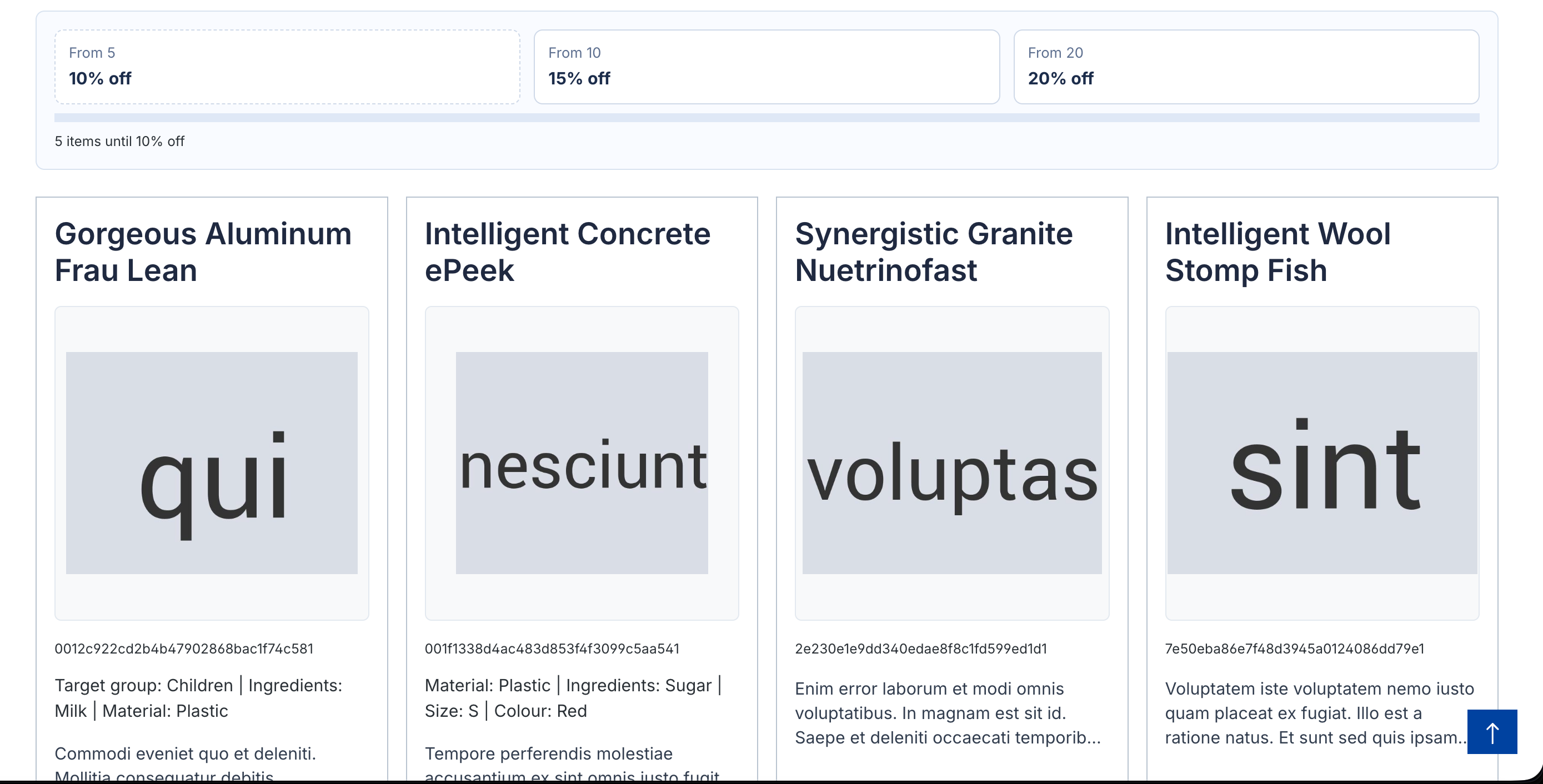The height and width of the screenshot is (784, 1543).
Task: Select the product ID starting with 7e50eba
Action: click(x=1294, y=648)
